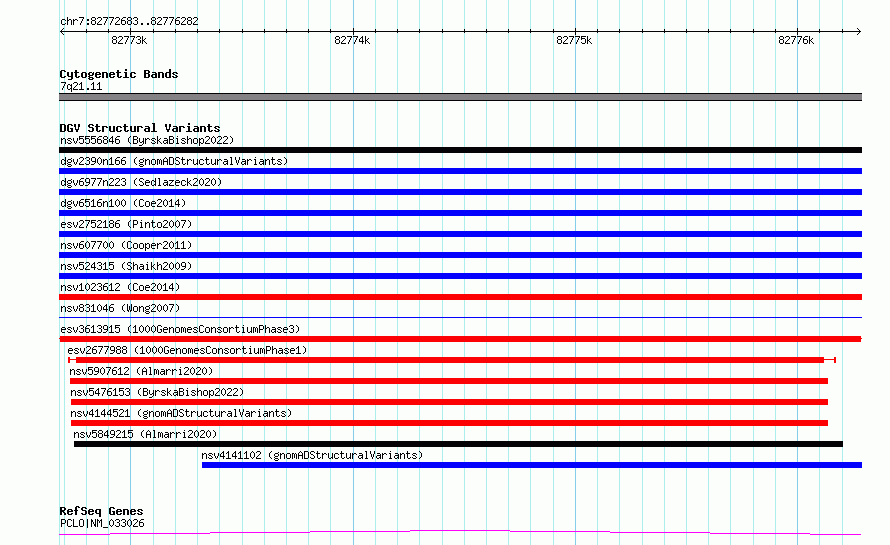890x545 pixels.
Task: Click the nsv607700 (Cooper2011) label
Action: tap(126, 245)
